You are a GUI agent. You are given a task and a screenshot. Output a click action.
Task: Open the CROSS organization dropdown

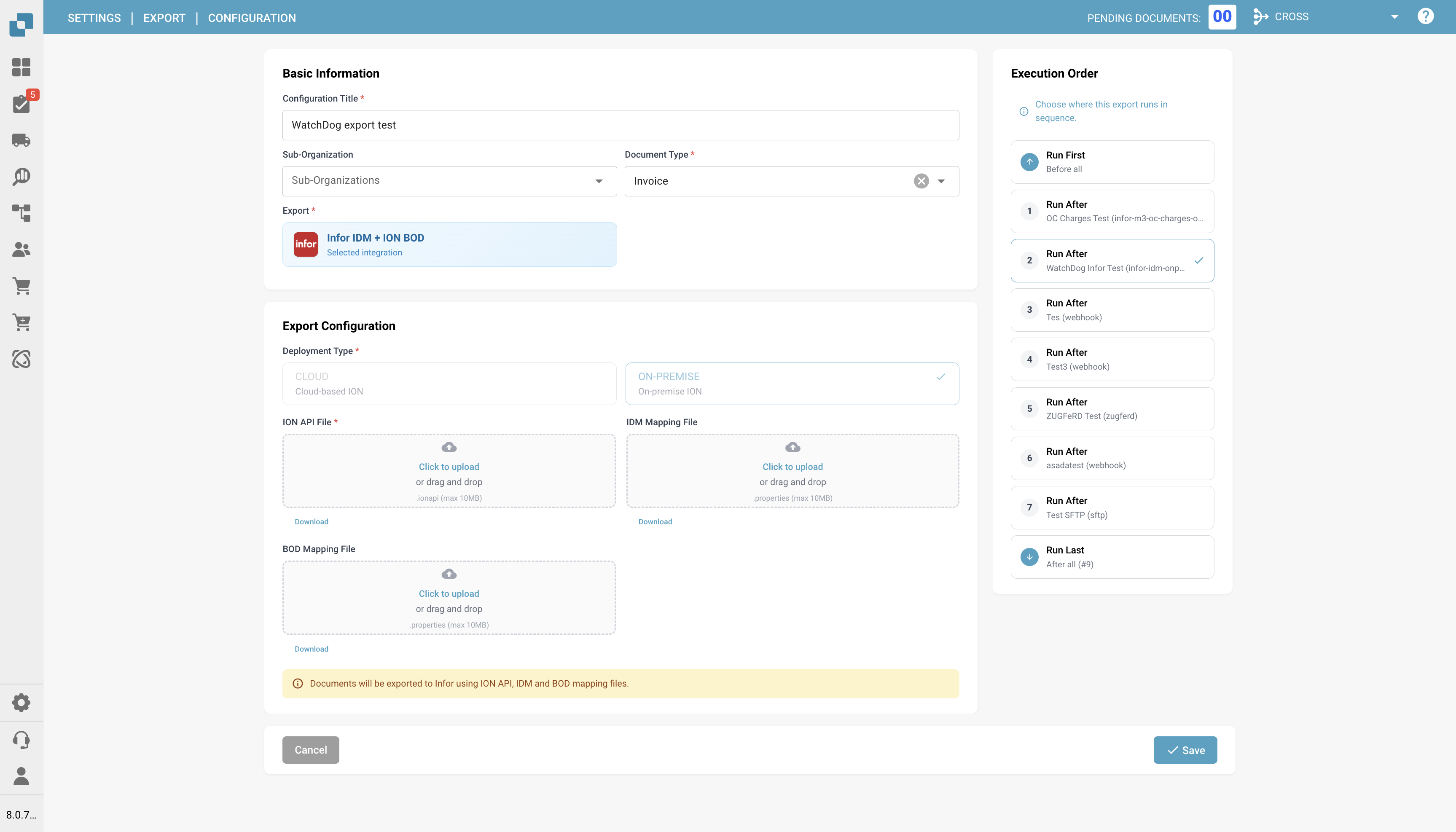click(x=1326, y=17)
